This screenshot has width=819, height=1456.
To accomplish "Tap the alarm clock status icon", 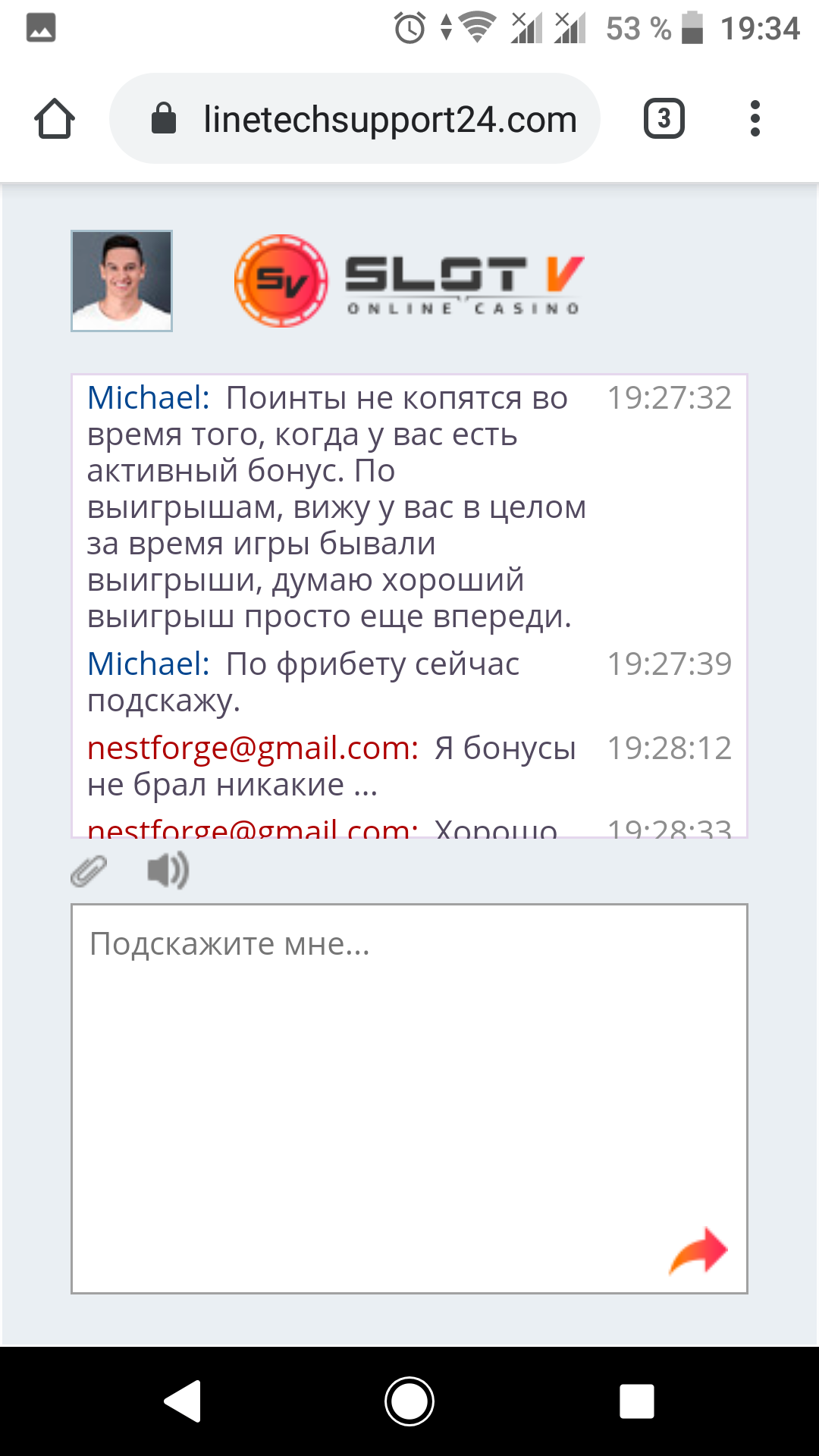I will [410, 29].
